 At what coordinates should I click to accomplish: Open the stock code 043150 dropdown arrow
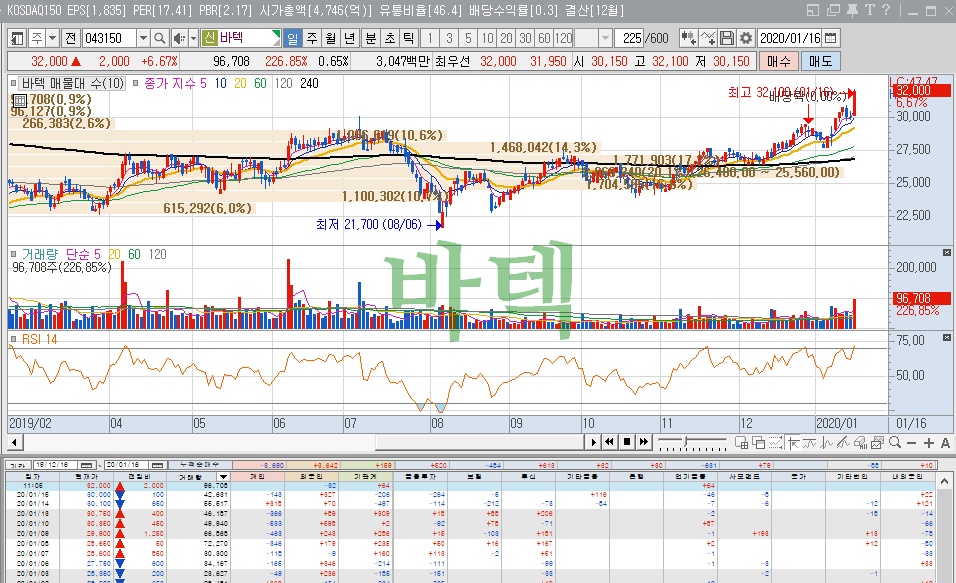pyautogui.click(x=143, y=38)
